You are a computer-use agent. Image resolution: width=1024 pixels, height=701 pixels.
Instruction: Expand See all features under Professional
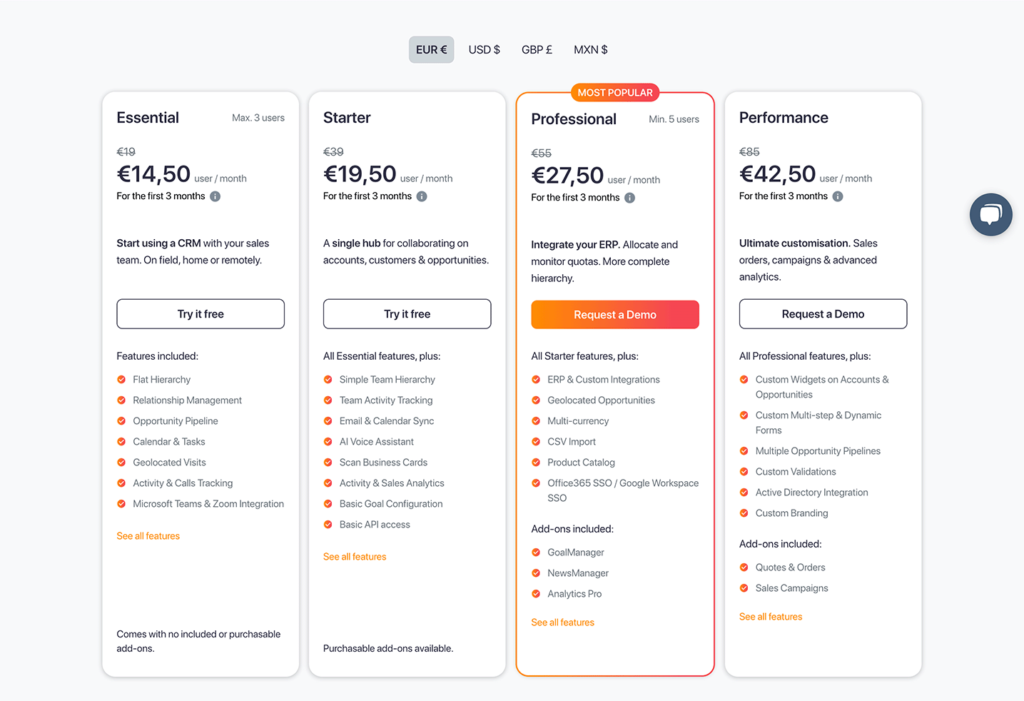[x=563, y=623]
